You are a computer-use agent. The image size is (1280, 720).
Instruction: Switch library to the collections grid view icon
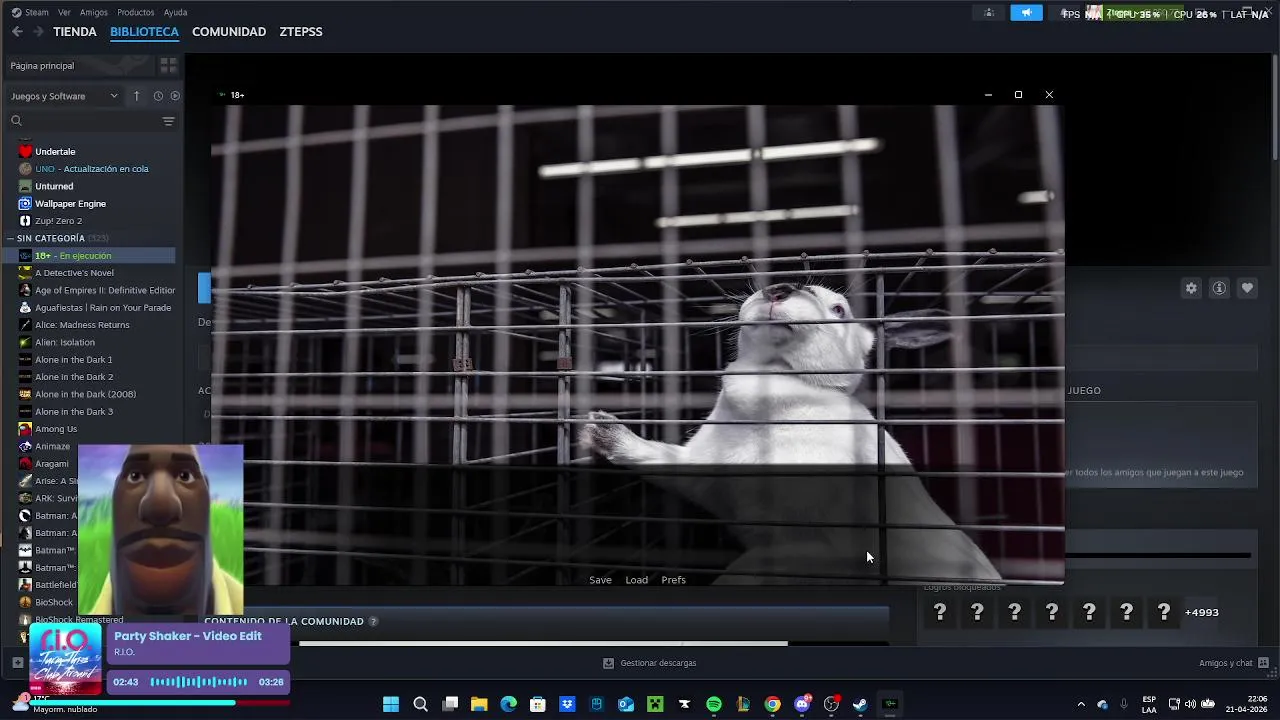coord(168,66)
